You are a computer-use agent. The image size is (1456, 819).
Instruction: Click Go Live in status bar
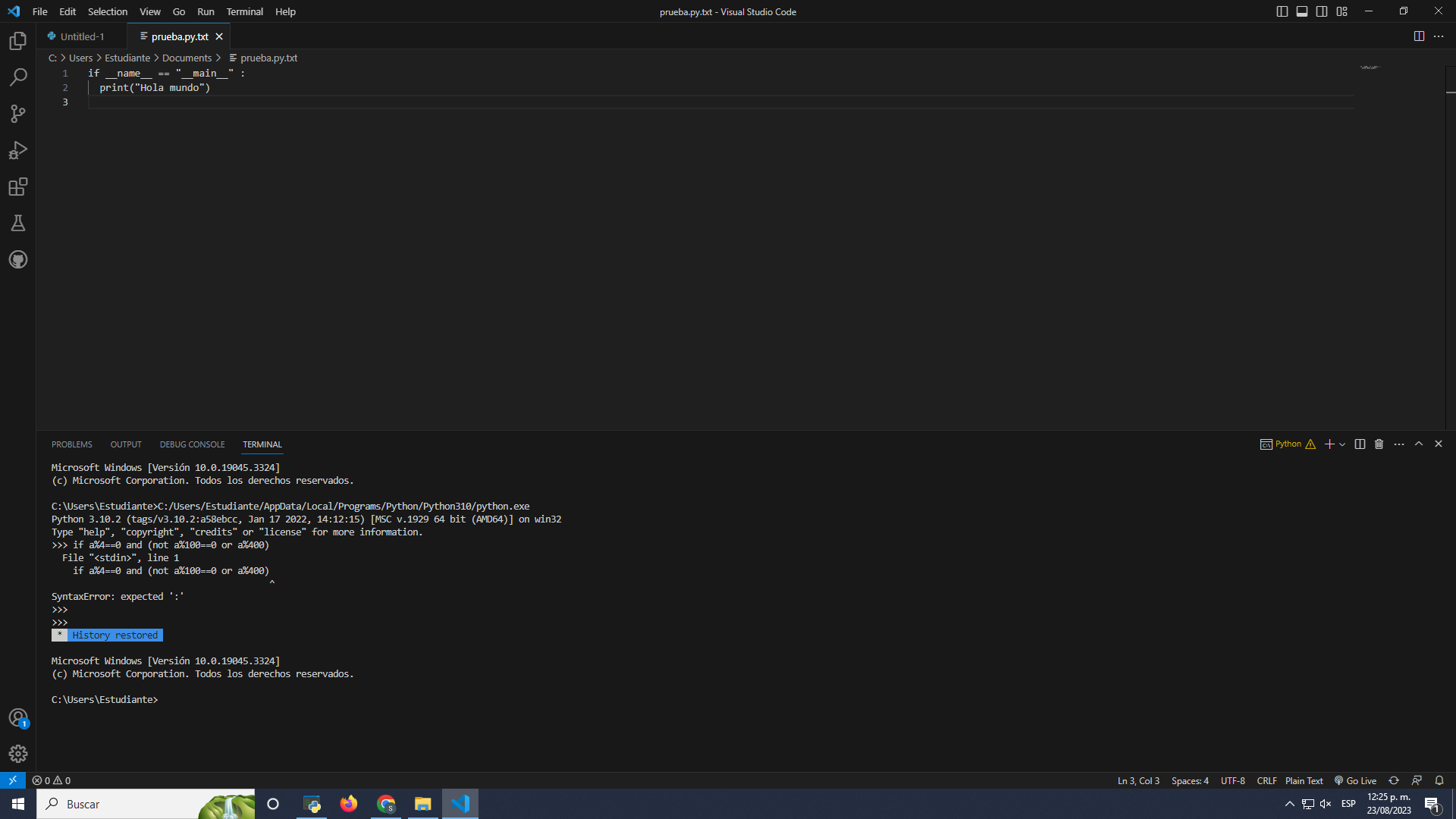[1355, 780]
